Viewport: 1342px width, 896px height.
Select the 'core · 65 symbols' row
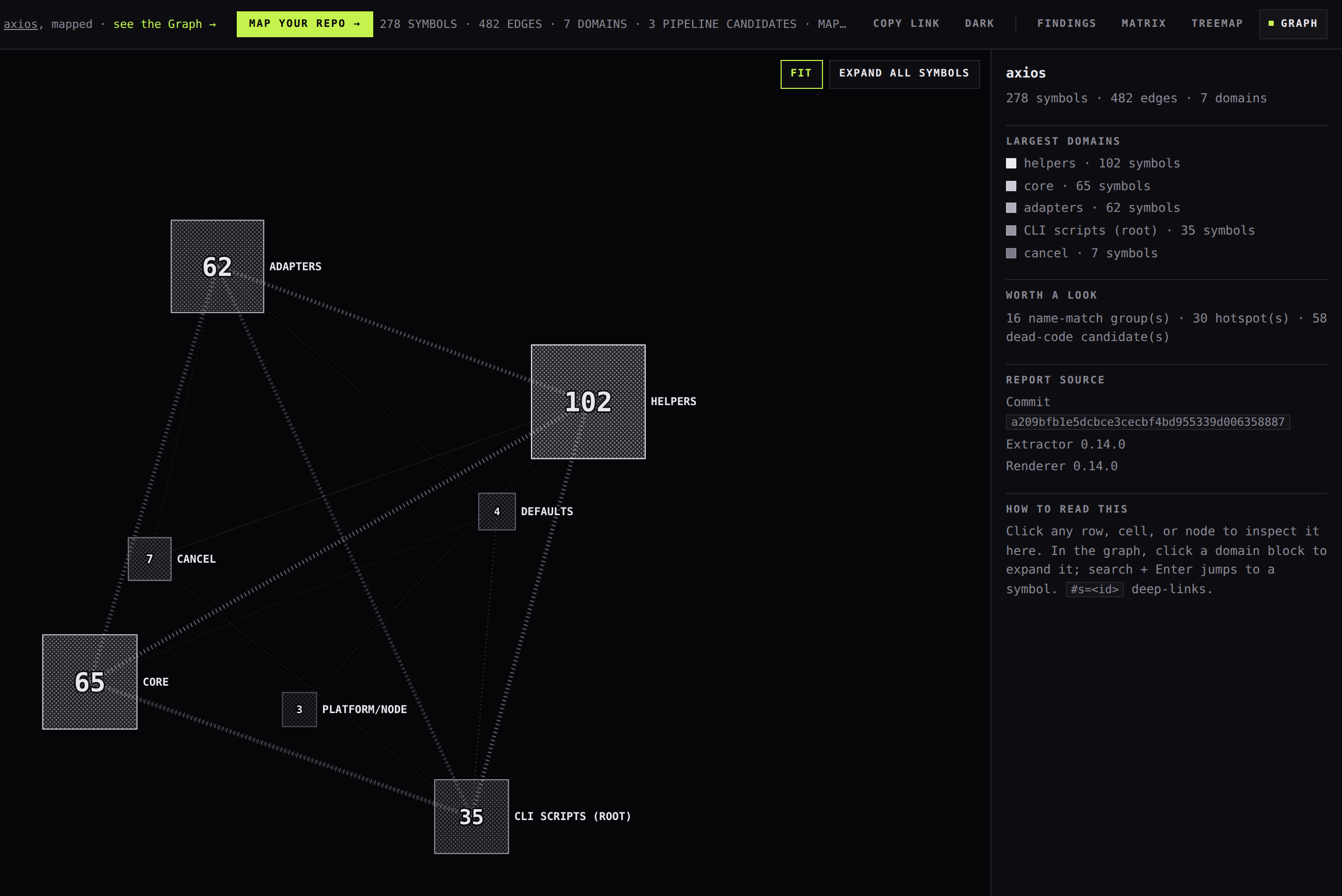click(1166, 187)
